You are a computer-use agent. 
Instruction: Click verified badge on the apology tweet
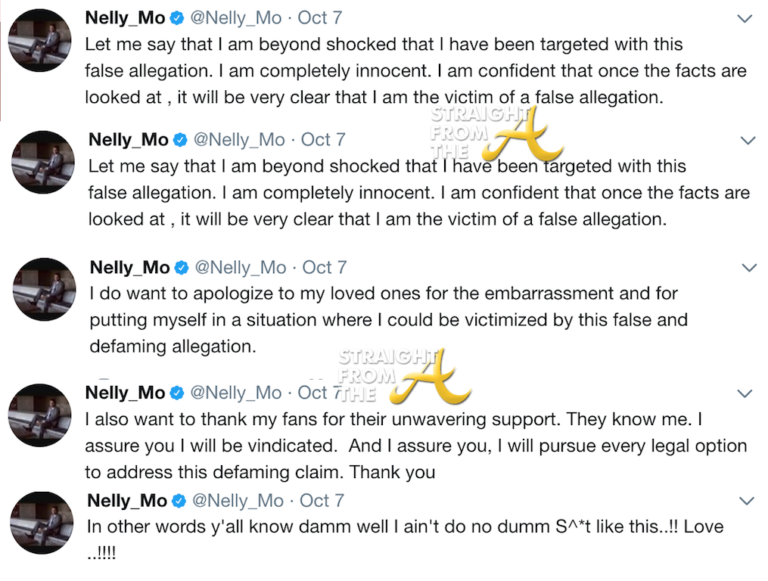point(181,267)
